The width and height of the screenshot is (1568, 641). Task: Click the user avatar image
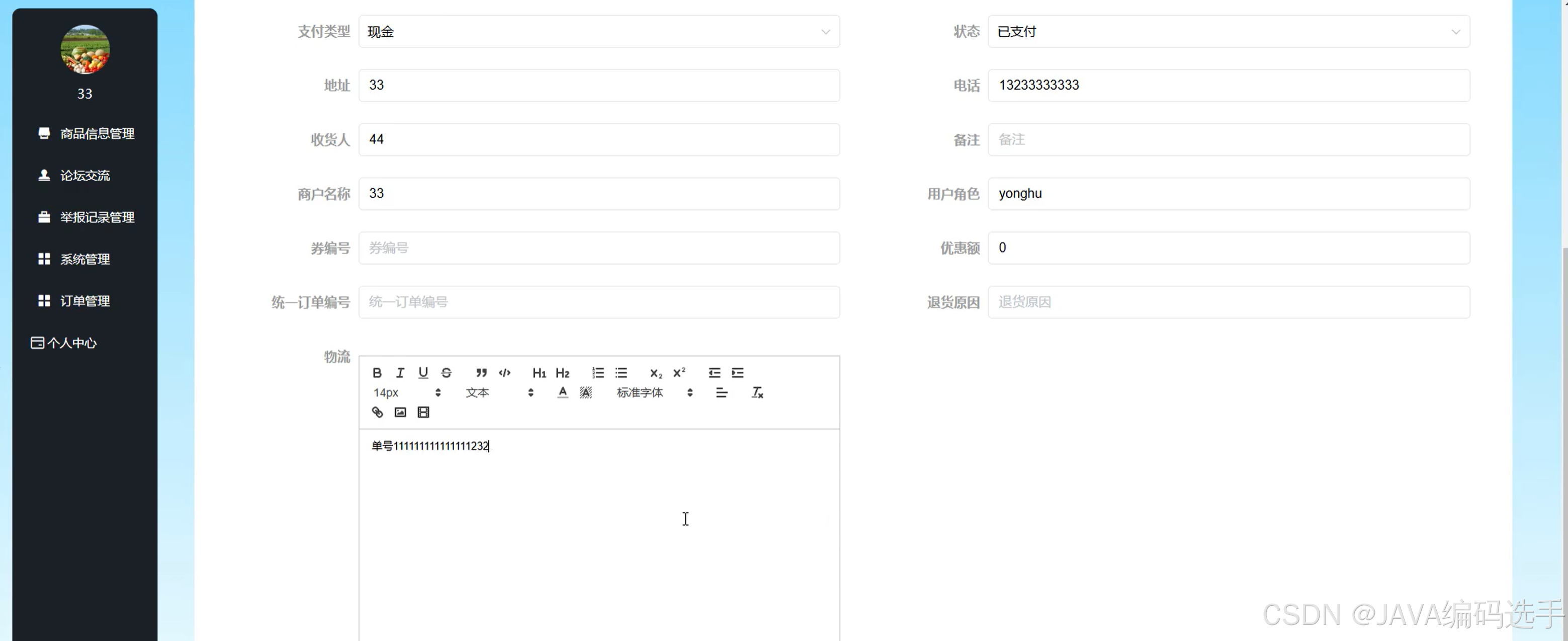pos(85,49)
